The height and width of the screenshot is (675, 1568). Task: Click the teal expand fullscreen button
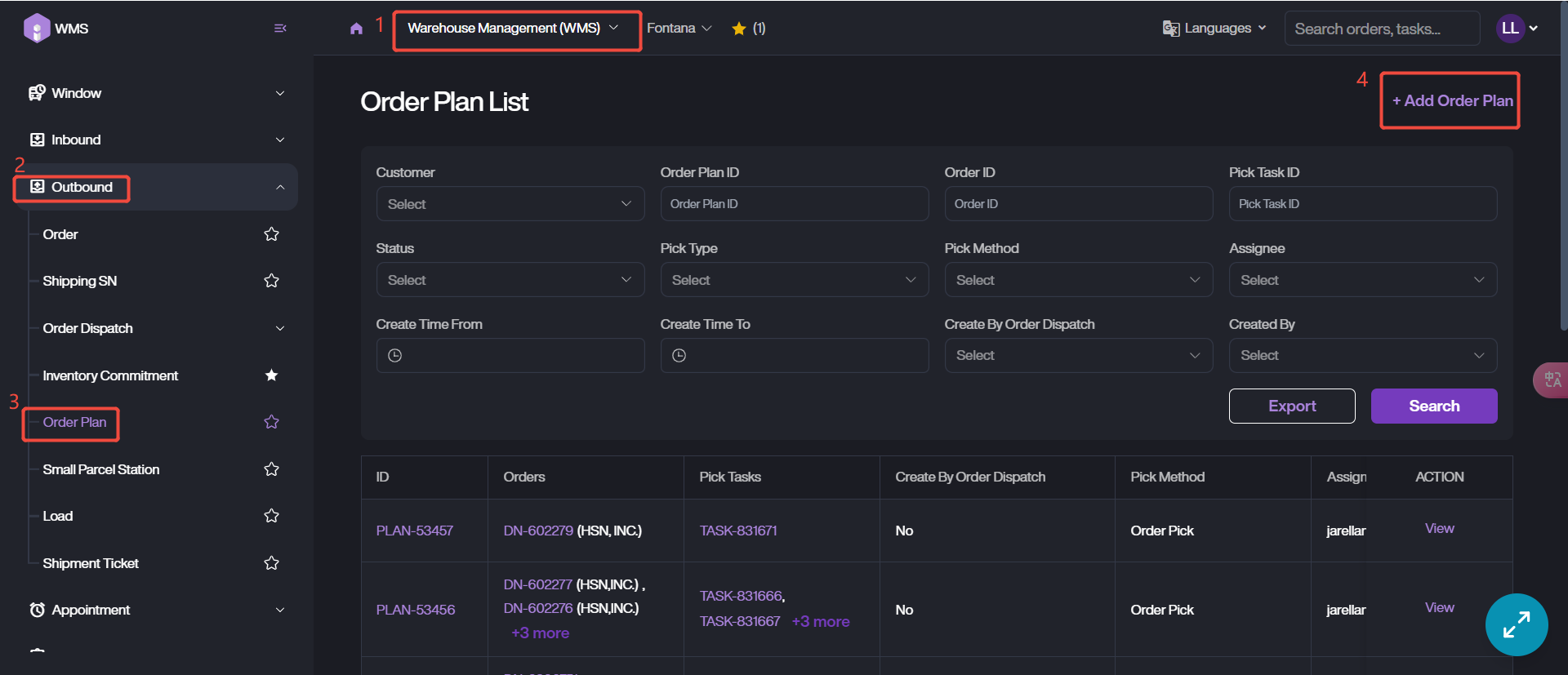[x=1516, y=624]
